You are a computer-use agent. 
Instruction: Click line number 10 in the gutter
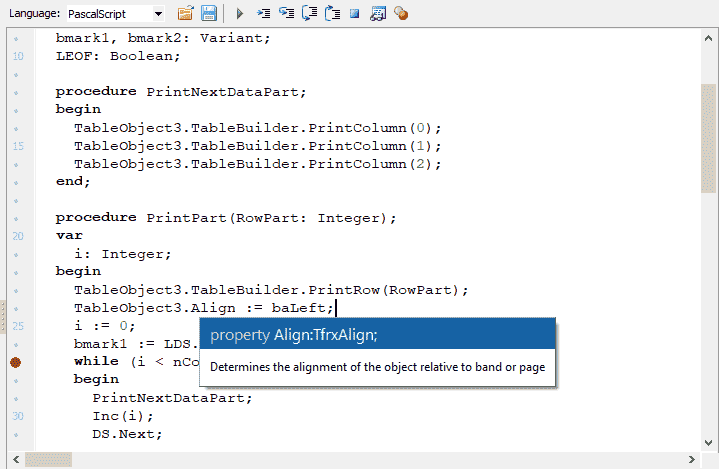(x=18, y=56)
